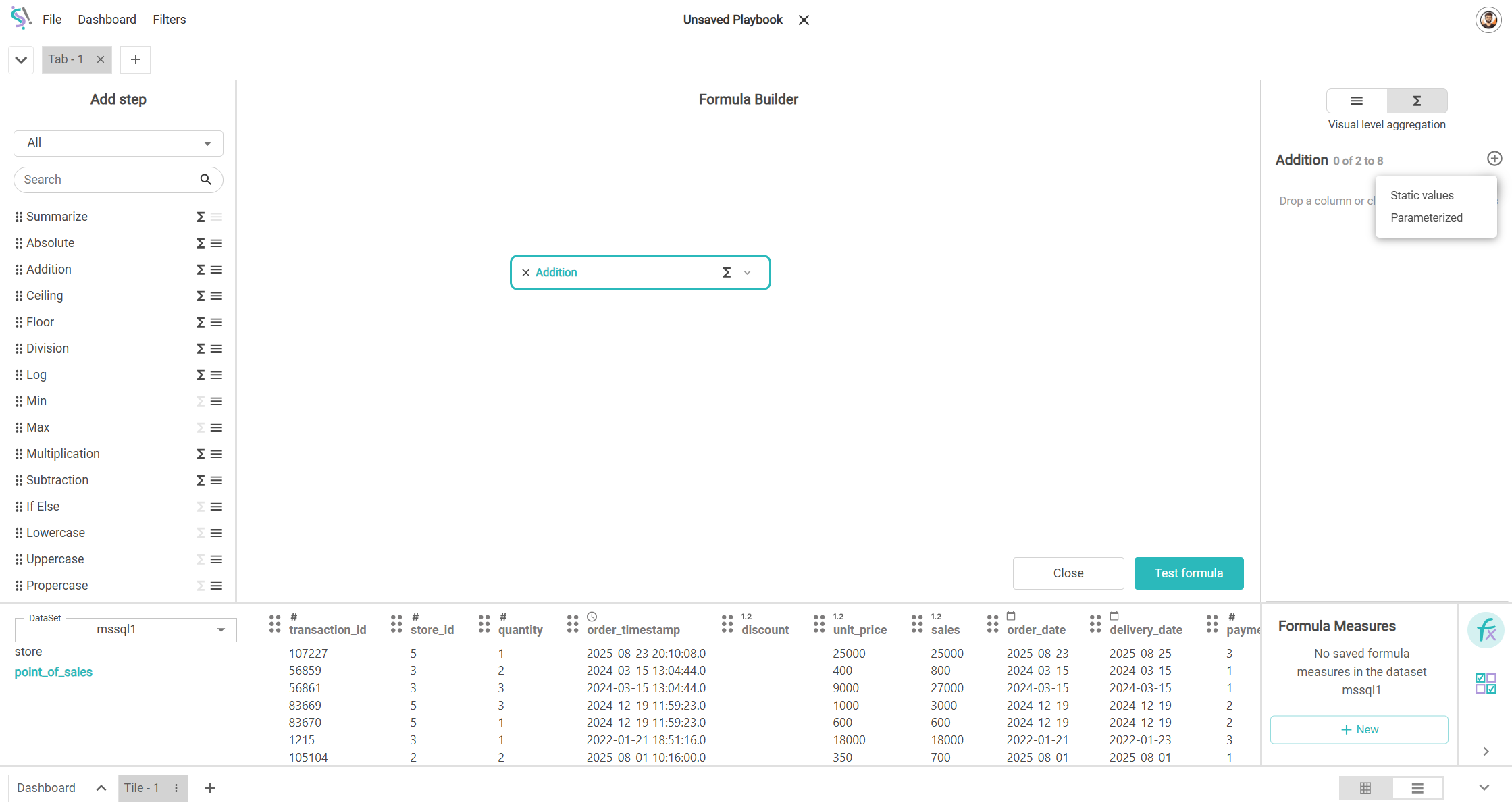Open the checkbox grid icon panel
Viewport: 1512px width, 805px height.
(1486, 683)
